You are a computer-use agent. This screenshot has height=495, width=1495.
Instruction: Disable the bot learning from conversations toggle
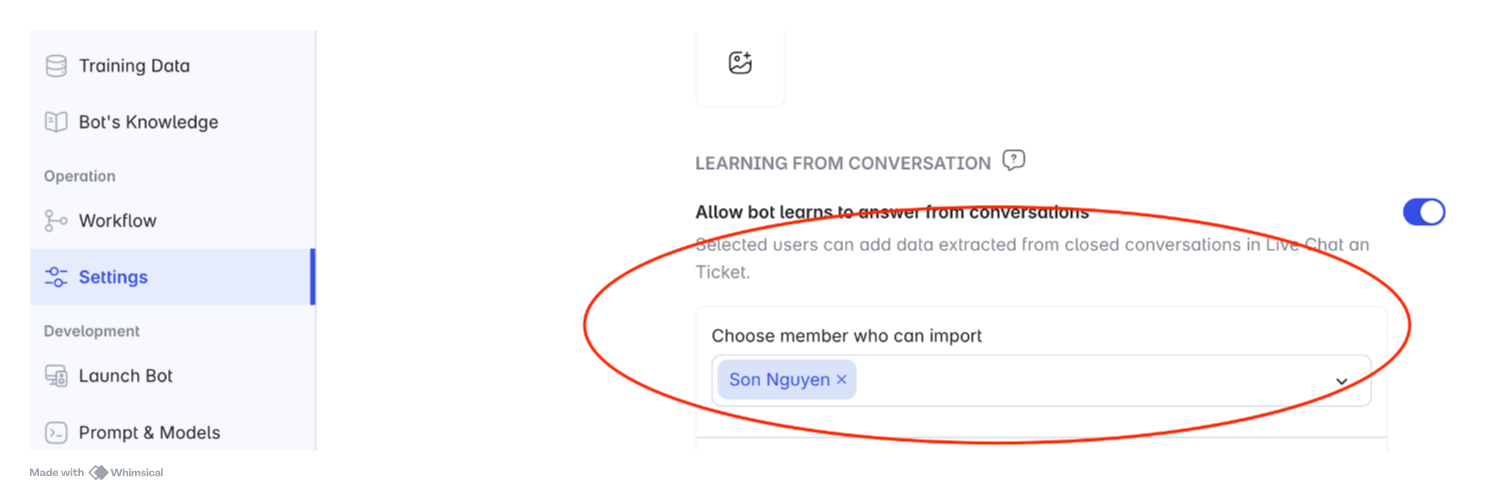point(1424,212)
